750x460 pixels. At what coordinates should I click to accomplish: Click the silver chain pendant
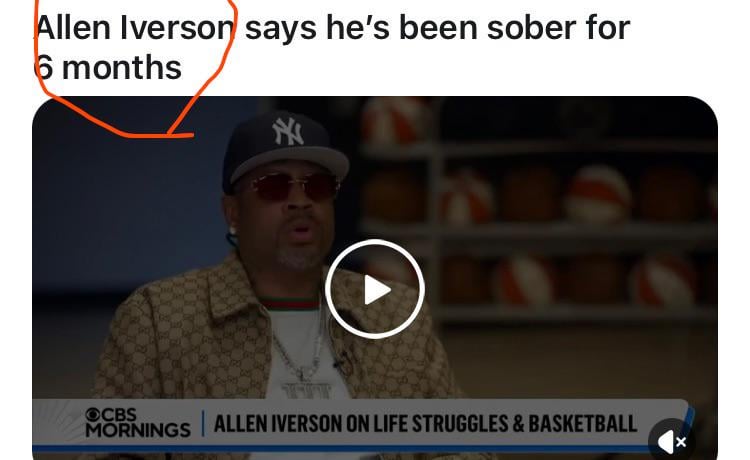point(306,389)
